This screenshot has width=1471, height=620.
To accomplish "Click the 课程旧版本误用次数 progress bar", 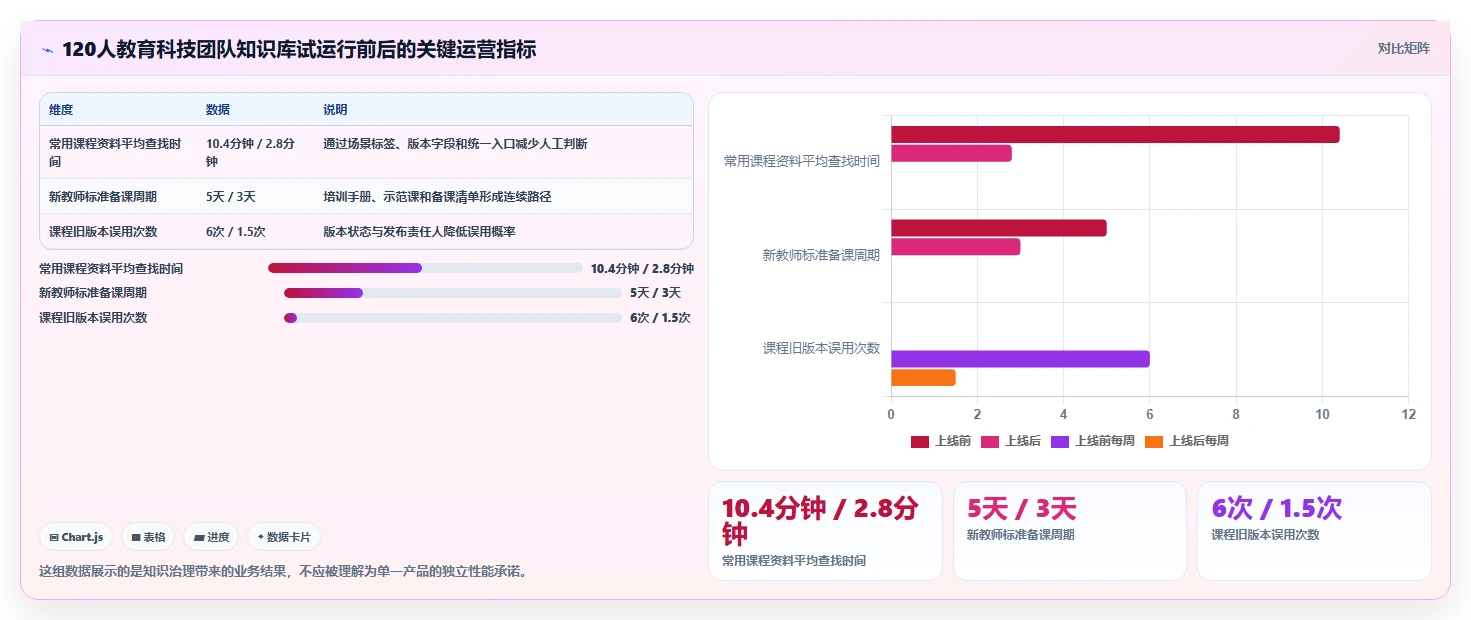I will coord(453,318).
